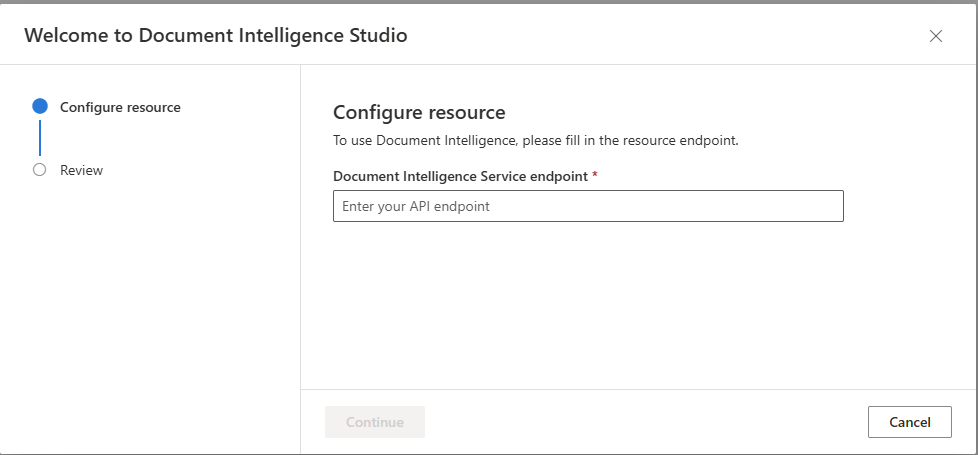Select the Review step
Screen dimensions: 978x455
pyautogui.click(x=81, y=170)
